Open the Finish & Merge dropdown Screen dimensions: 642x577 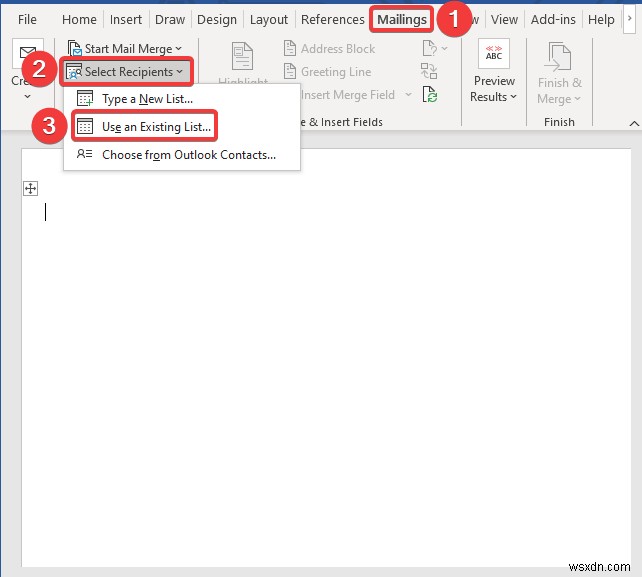coord(559,91)
